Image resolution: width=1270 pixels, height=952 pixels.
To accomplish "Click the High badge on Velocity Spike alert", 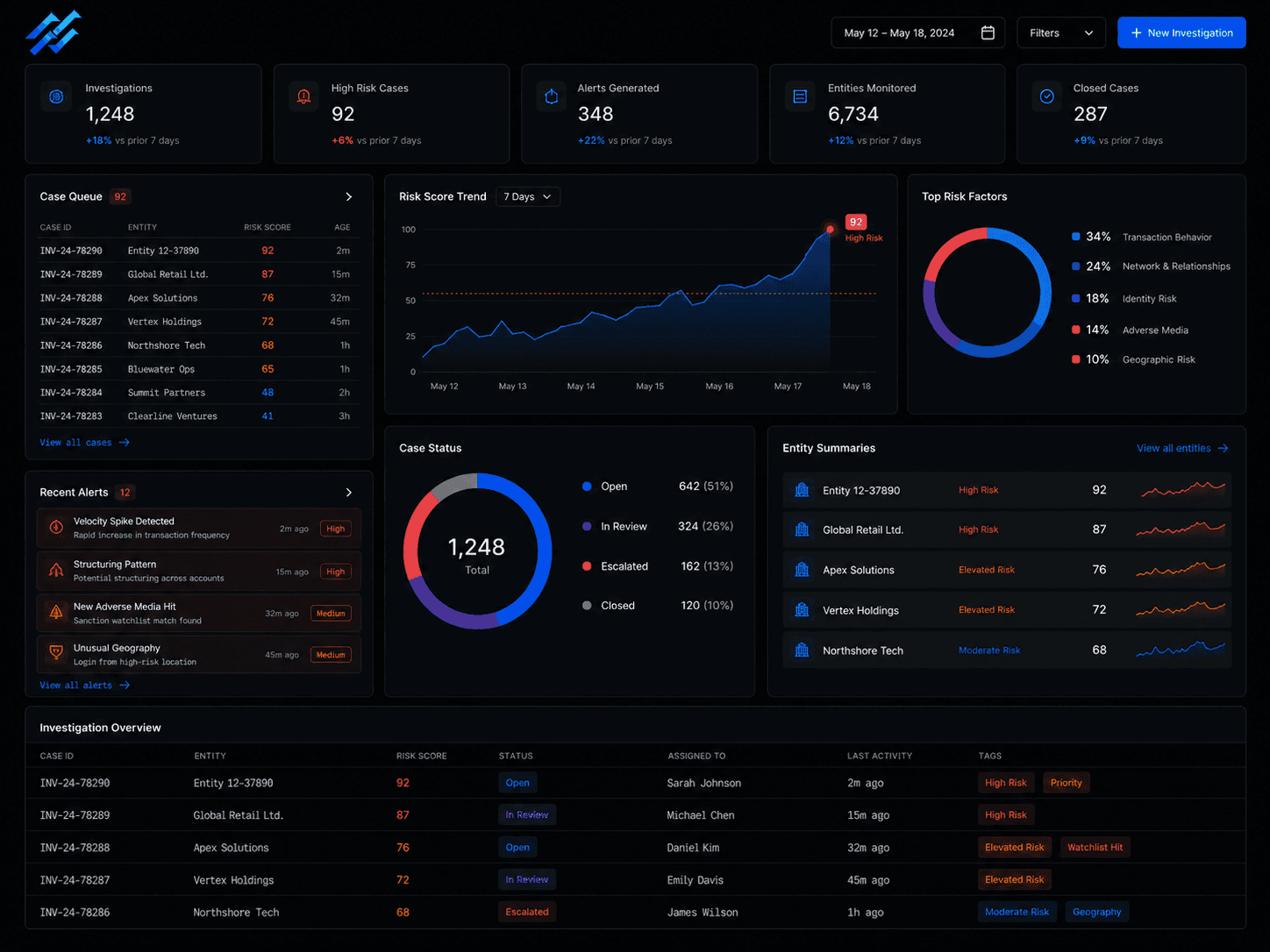I will (x=336, y=529).
